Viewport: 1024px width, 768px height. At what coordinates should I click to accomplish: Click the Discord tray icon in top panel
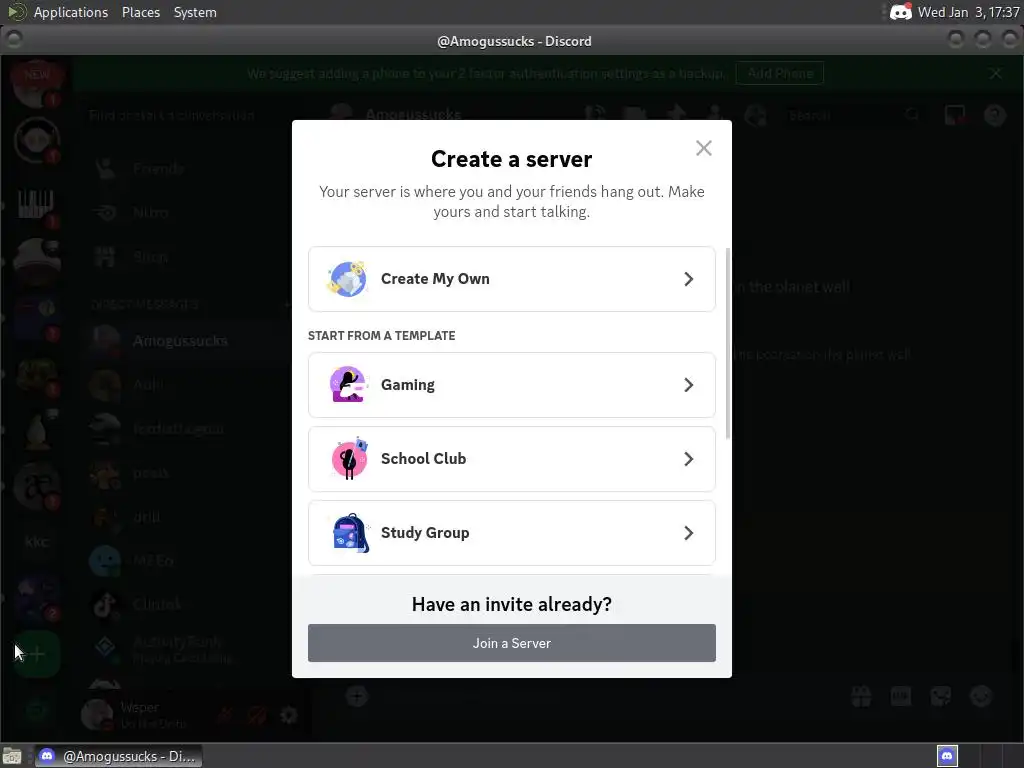click(x=901, y=12)
